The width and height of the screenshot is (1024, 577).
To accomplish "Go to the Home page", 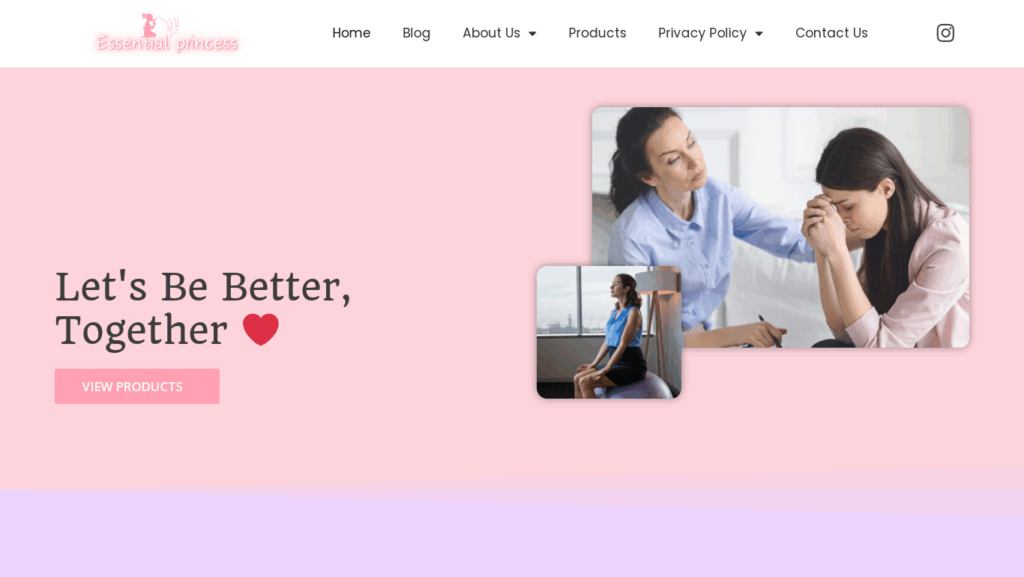I will [x=351, y=33].
